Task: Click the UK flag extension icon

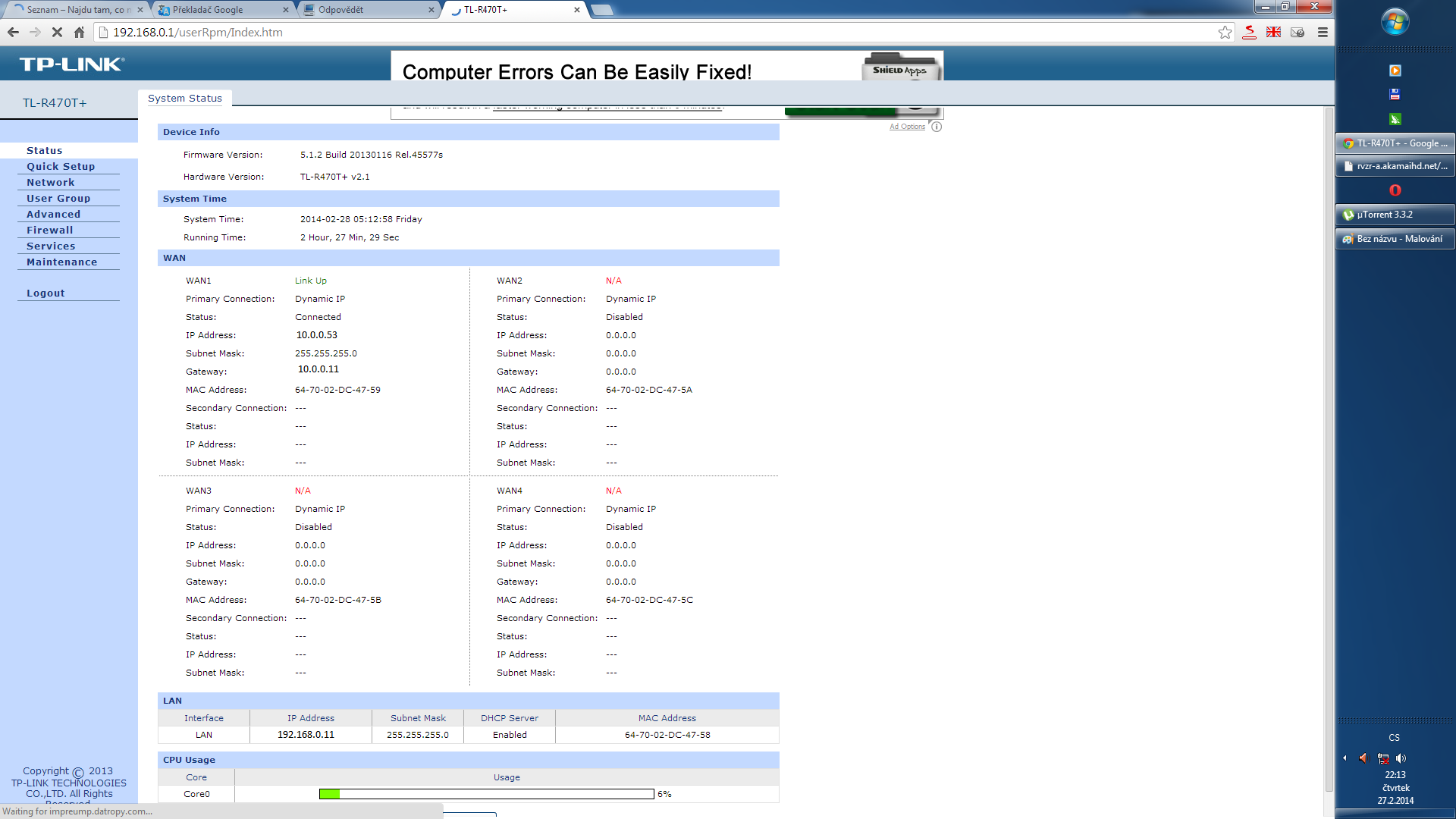Action: (1273, 32)
